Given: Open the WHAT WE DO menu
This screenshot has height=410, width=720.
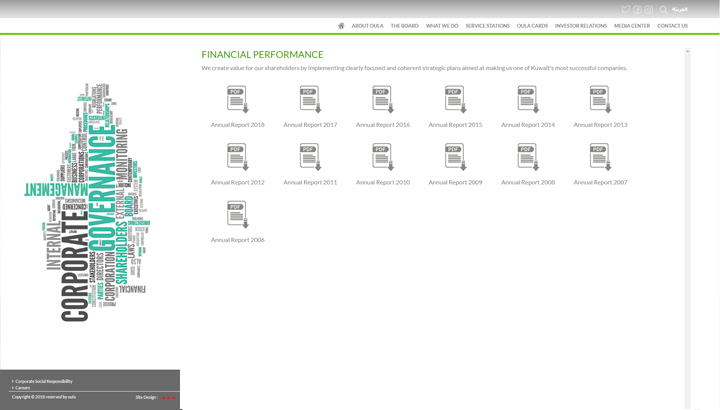Looking at the screenshot, I should 442,26.
